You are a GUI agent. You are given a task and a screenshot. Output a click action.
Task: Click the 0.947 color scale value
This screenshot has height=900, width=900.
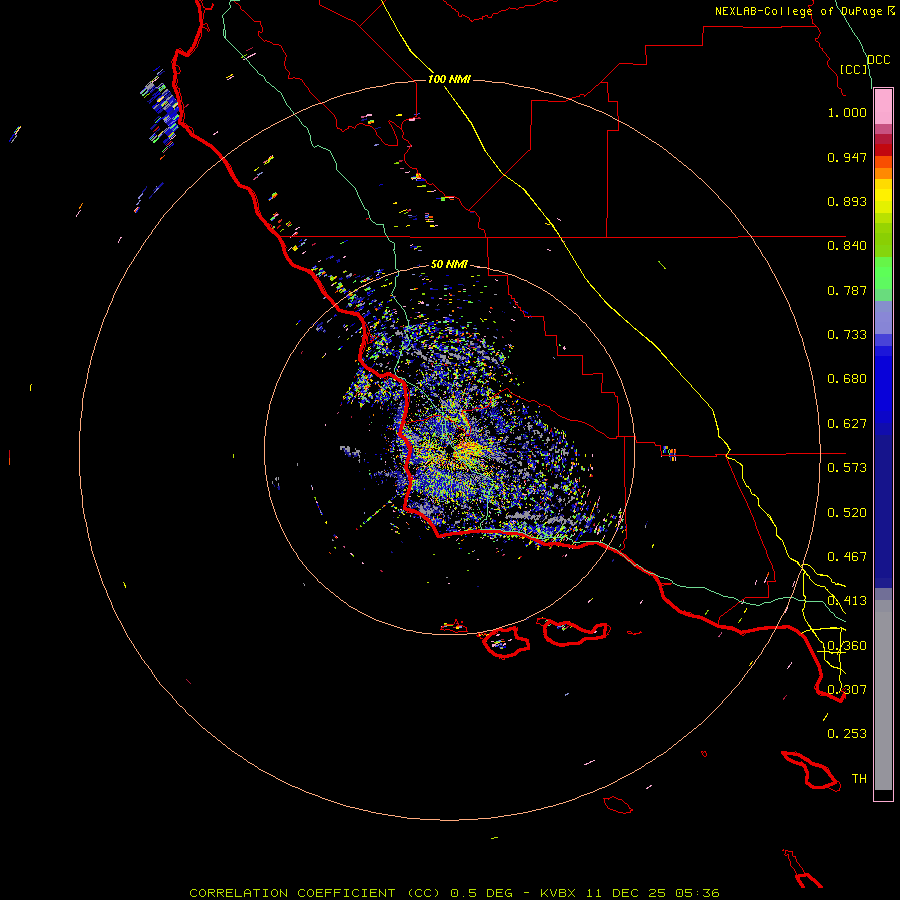[847, 157]
